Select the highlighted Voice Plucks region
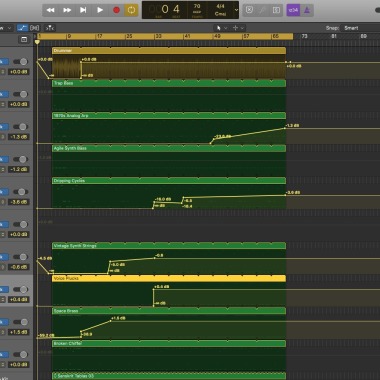Screen dimensions: 380x380 (x=169, y=278)
